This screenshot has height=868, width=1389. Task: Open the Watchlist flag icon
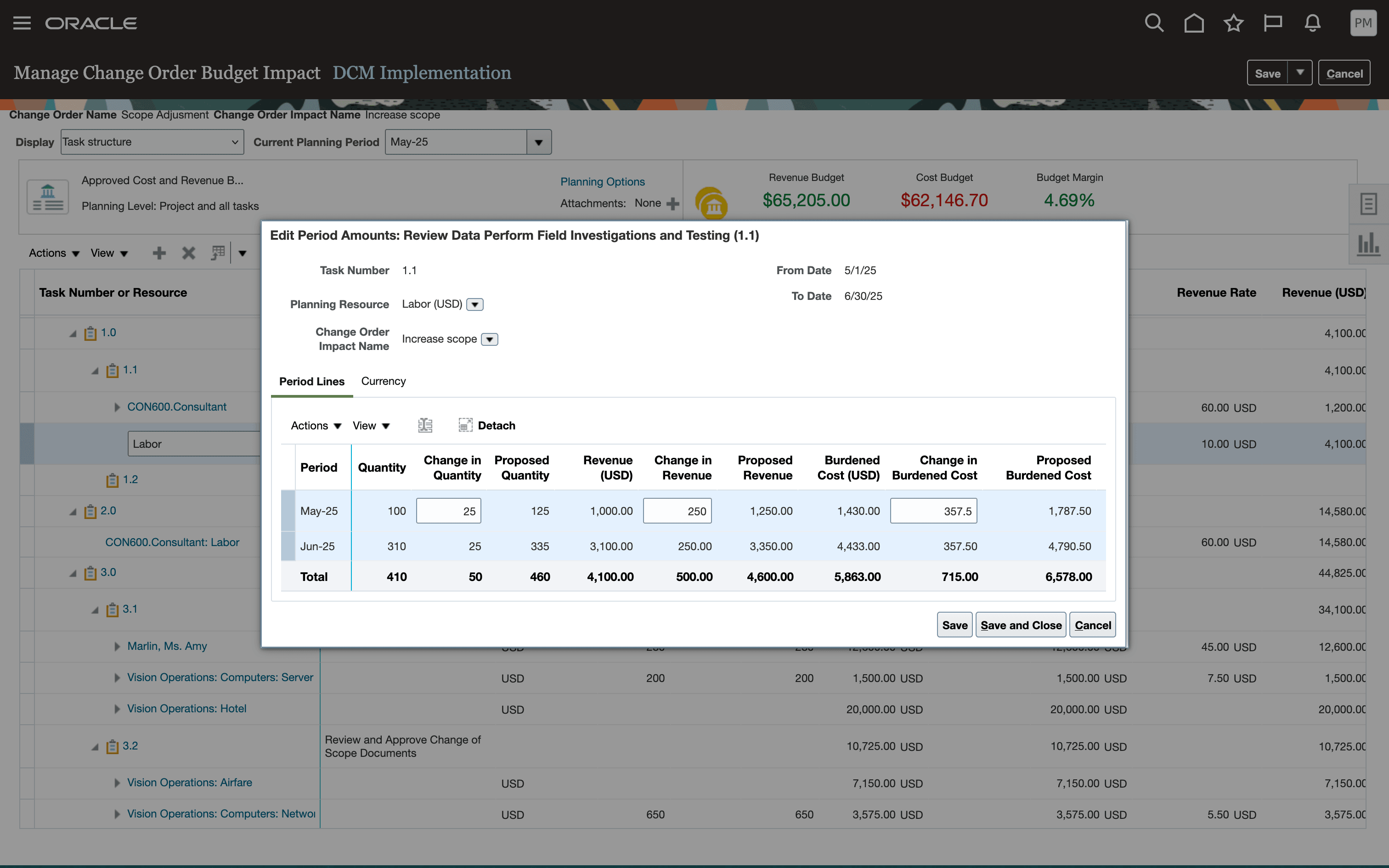[1272, 23]
